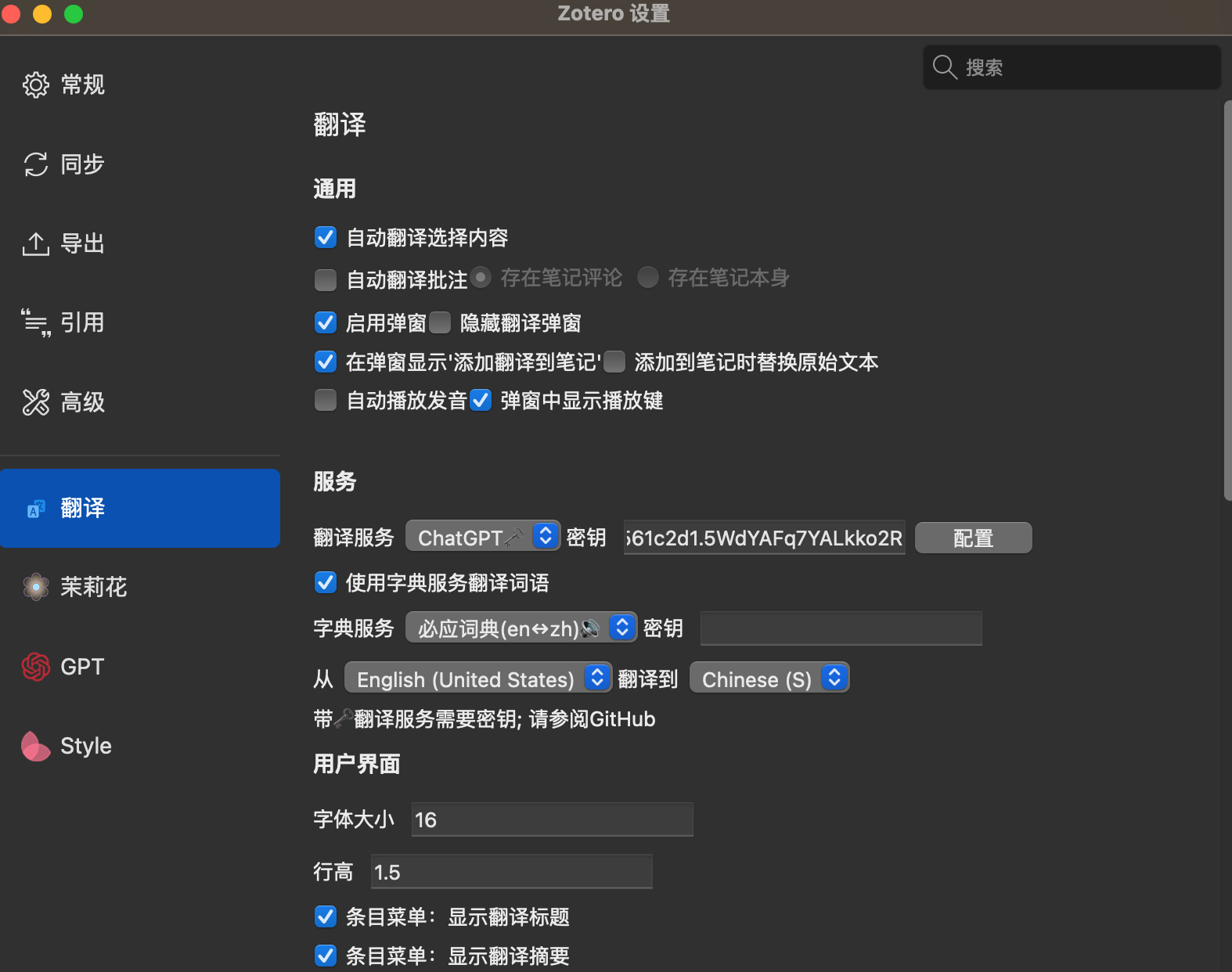This screenshot has height=972, width=1232.
Task: Click the translate icon in 翻译 sidebar item
Action: pyautogui.click(x=36, y=509)
